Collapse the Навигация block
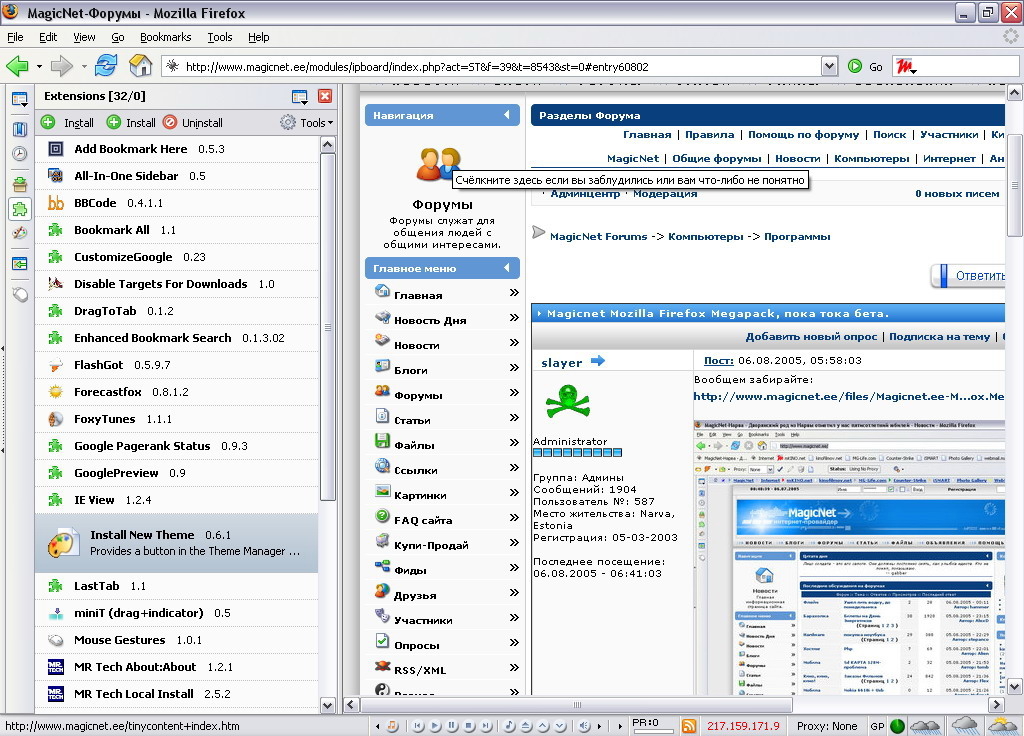 coord(507,115)
